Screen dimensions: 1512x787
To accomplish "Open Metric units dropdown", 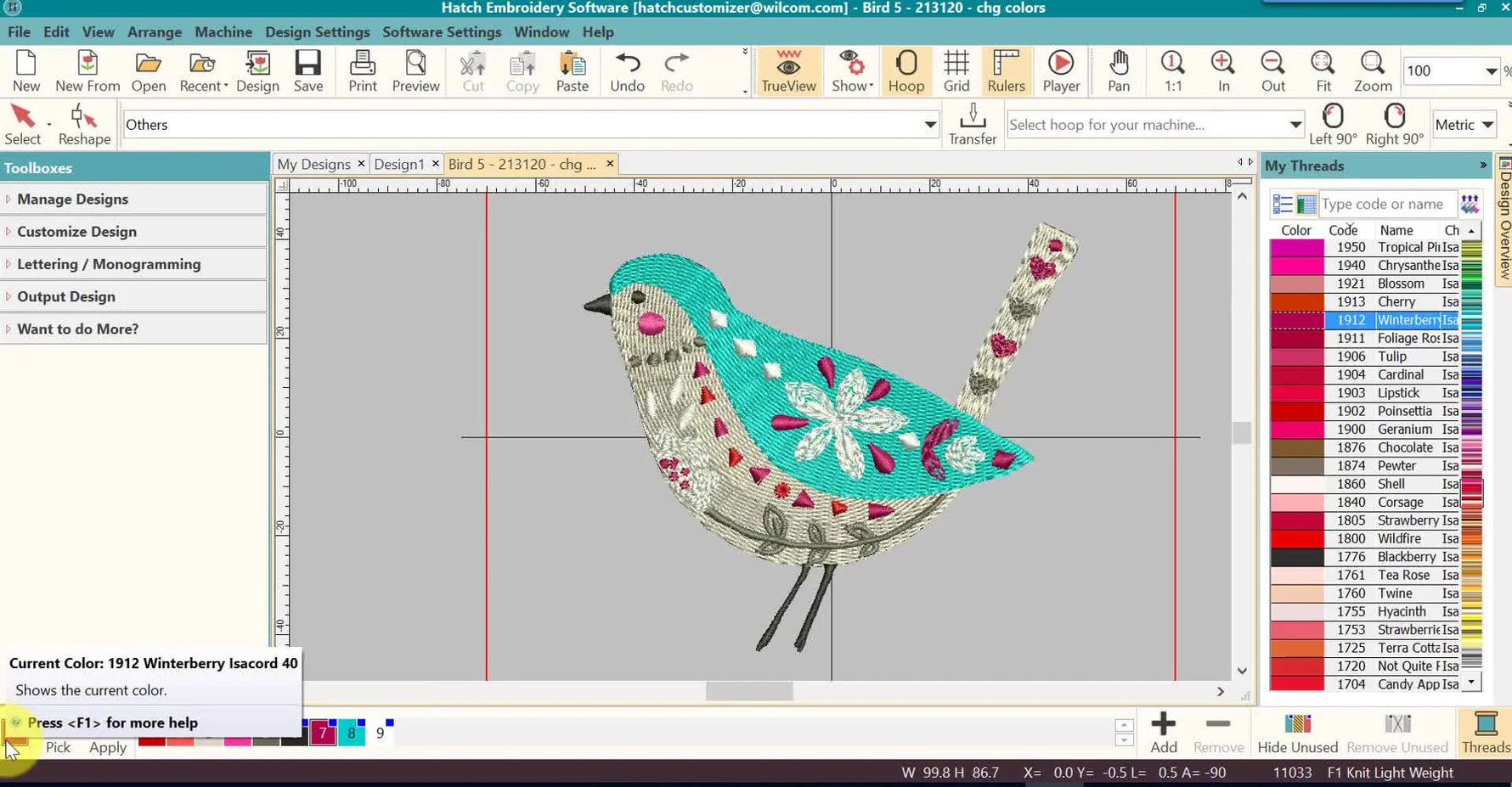I will click(1487, 125).
